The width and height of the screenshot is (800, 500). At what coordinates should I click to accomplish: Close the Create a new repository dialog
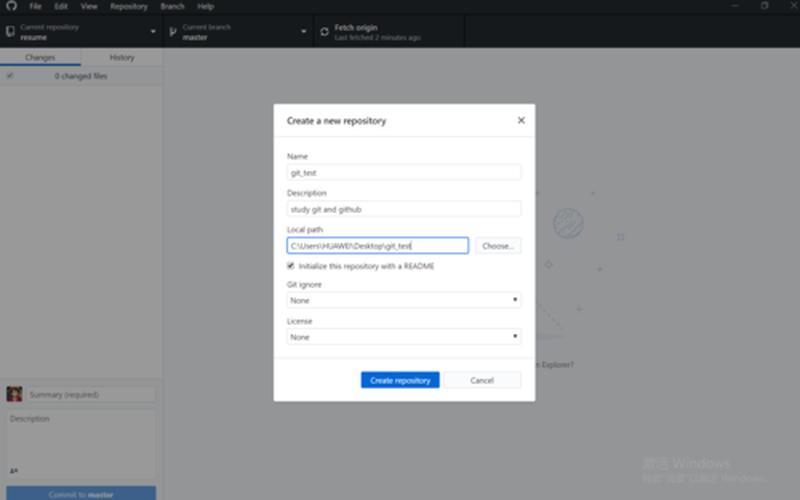[521, 120]
